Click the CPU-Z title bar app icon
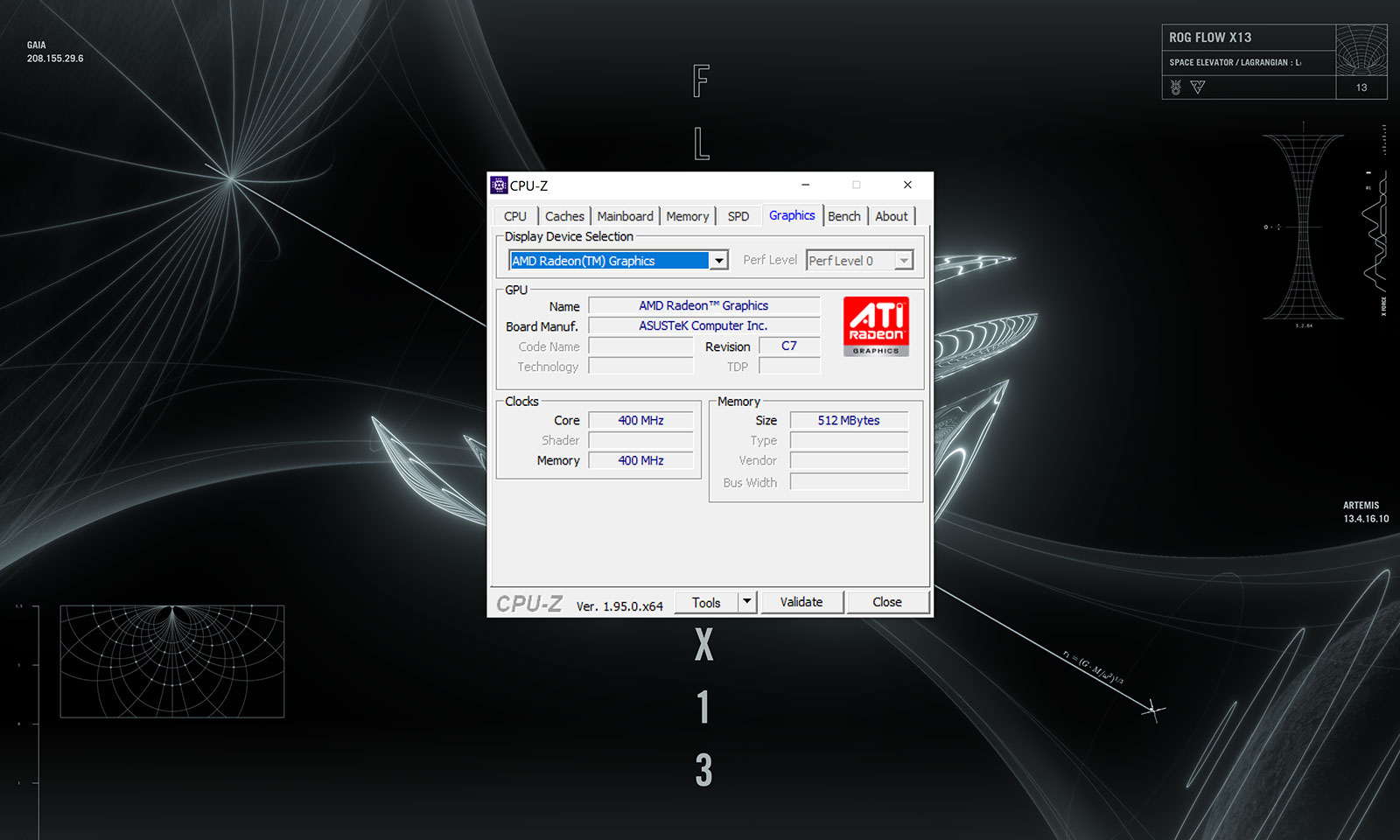 click(x=499, y=185)
